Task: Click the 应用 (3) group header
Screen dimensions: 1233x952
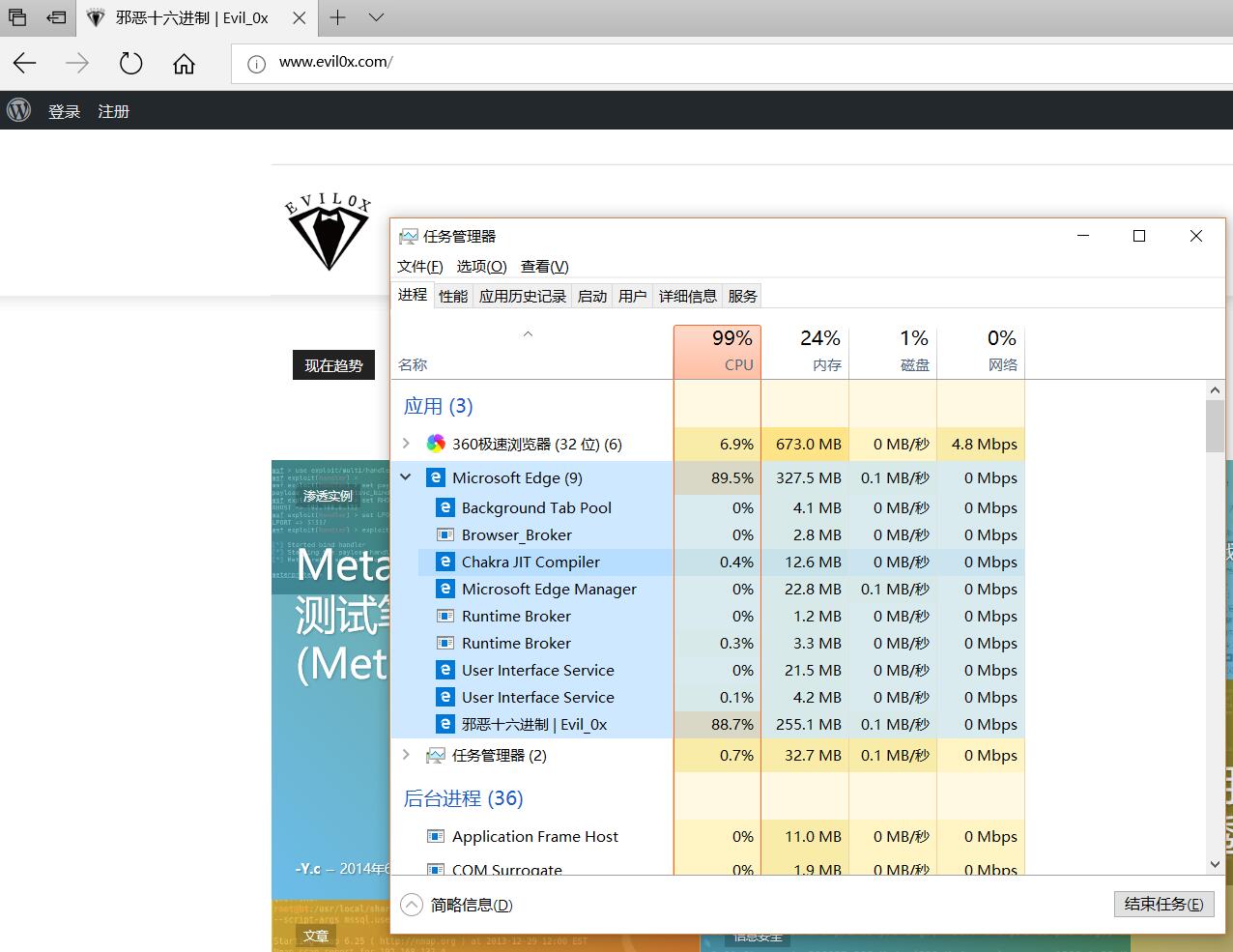Action: click(438, 406)
